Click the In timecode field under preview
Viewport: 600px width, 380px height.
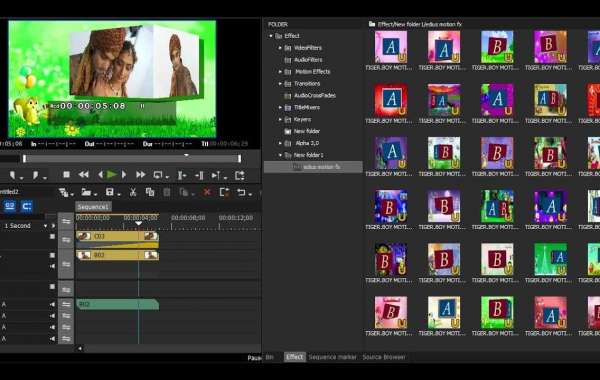[x=53, y=144]
